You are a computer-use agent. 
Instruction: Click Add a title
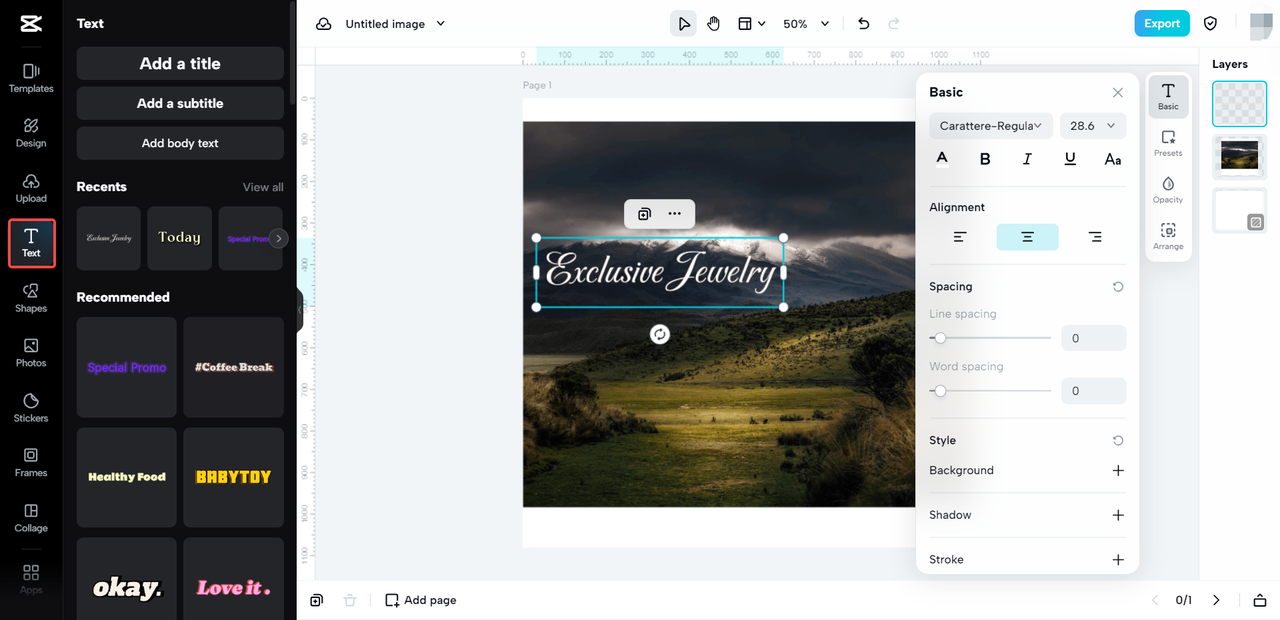(x=180, y=63)
